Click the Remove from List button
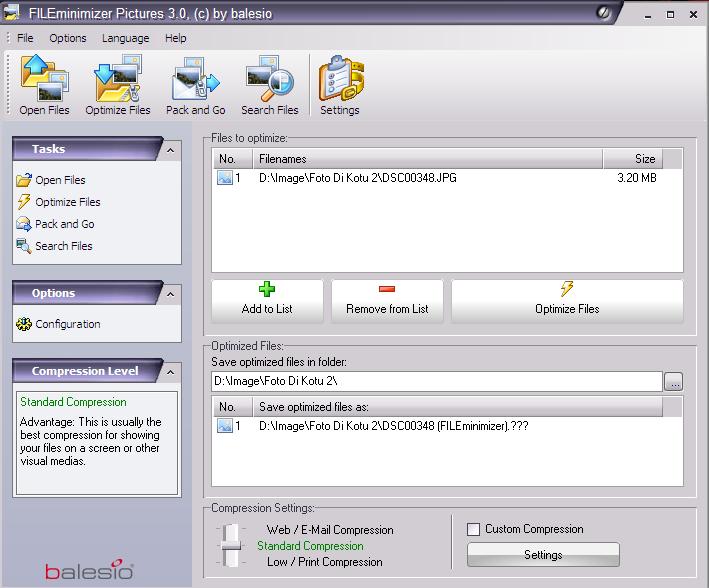Viewport: 709px width, 588px height. coord(387,301)
